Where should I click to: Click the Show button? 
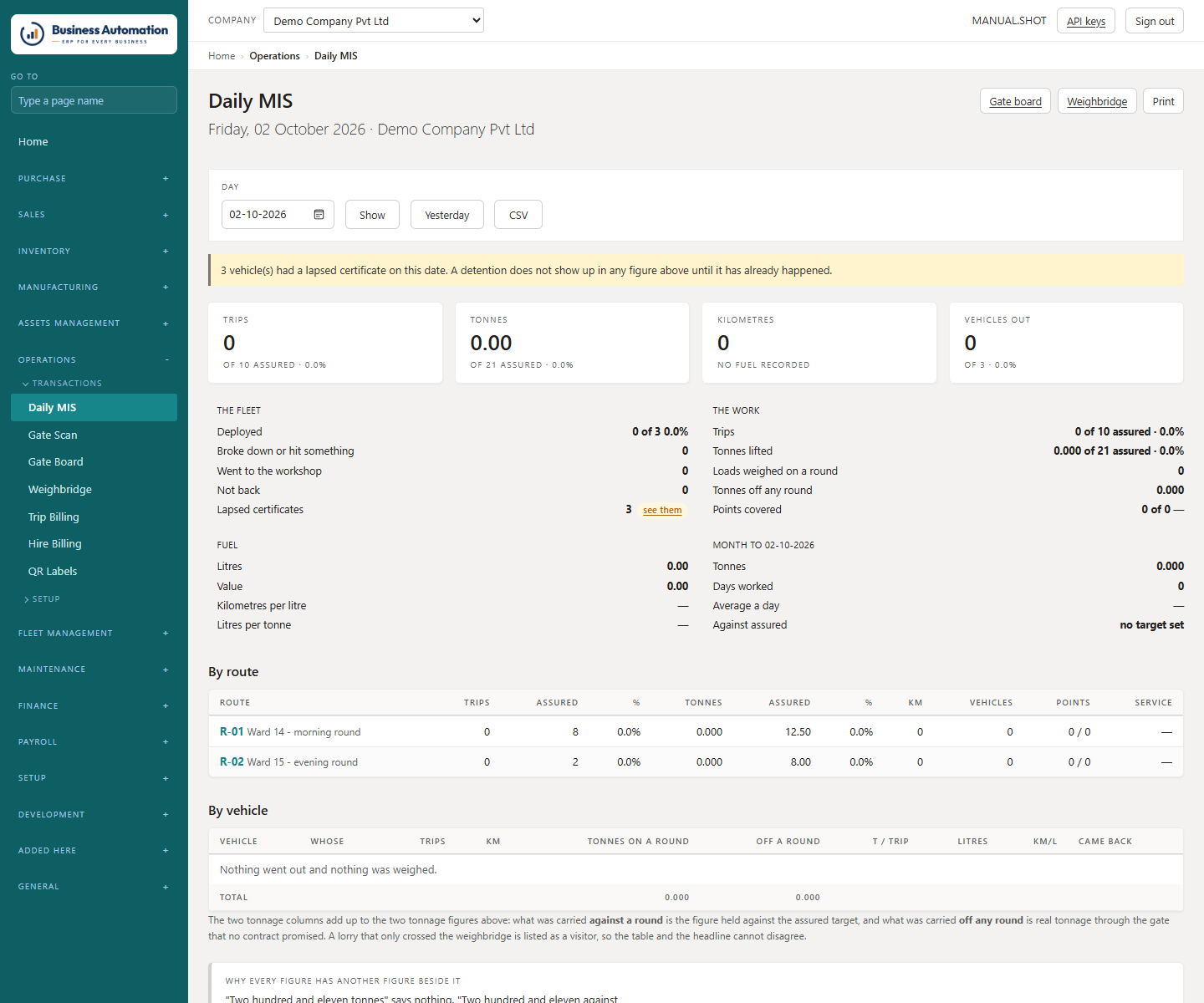(372, 215)
